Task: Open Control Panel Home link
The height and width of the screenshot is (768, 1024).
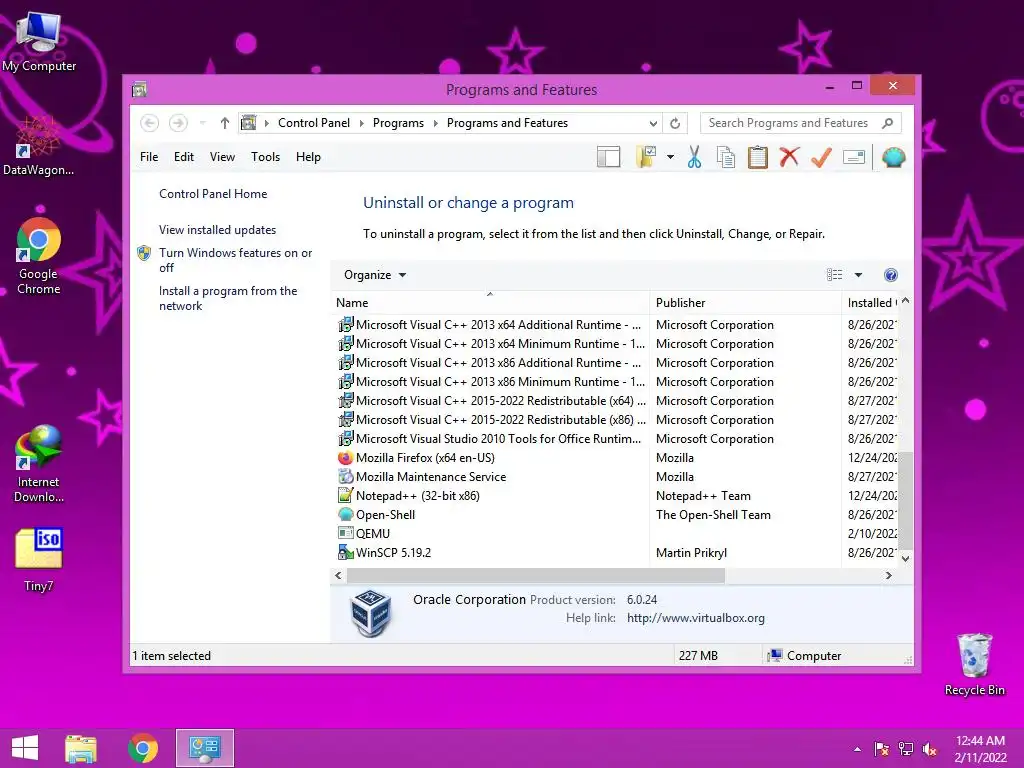Action: coord(213,194)
